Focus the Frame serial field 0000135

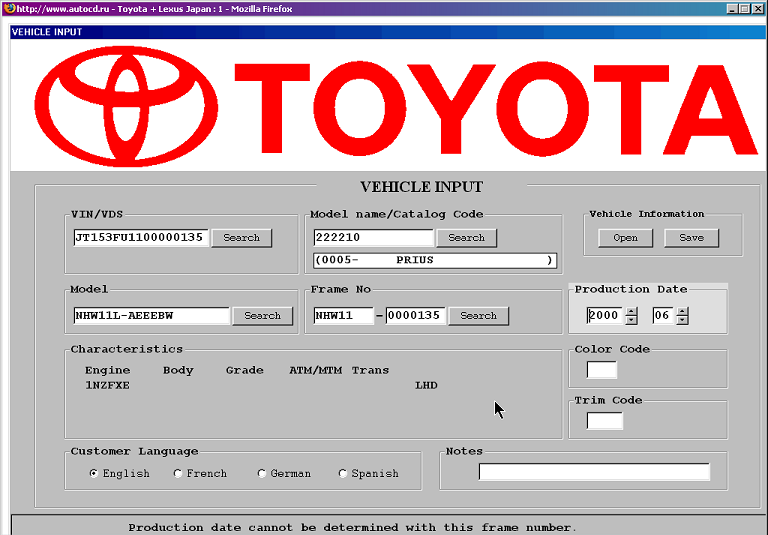tap(415, 316)
